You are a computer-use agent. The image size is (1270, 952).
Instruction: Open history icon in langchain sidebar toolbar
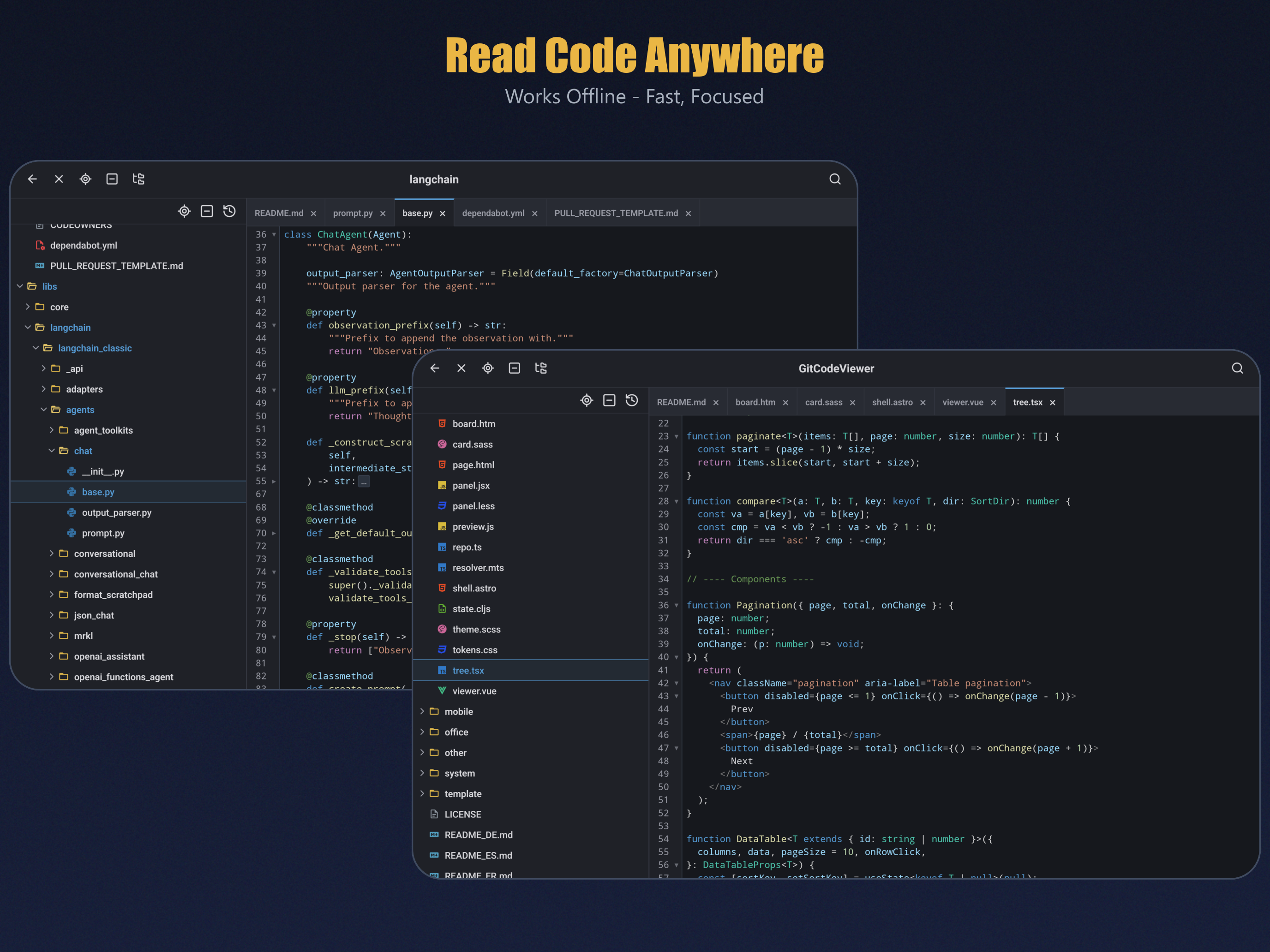pyautogui.click(x=230, y=211)
